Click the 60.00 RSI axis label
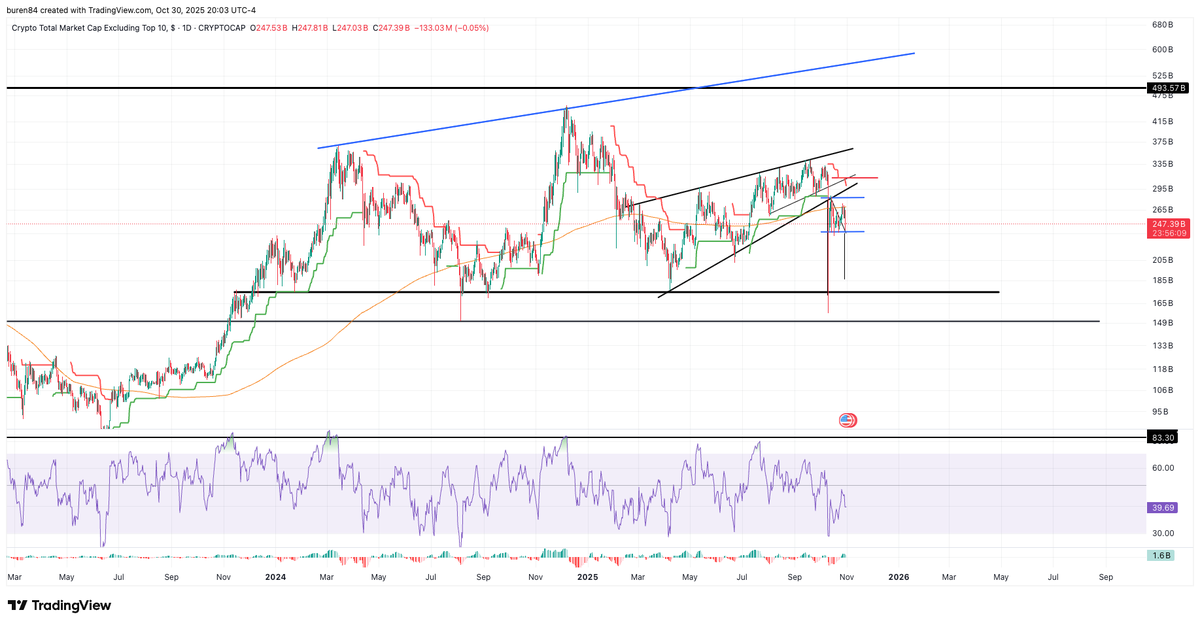 click(x=1163, y=467)
